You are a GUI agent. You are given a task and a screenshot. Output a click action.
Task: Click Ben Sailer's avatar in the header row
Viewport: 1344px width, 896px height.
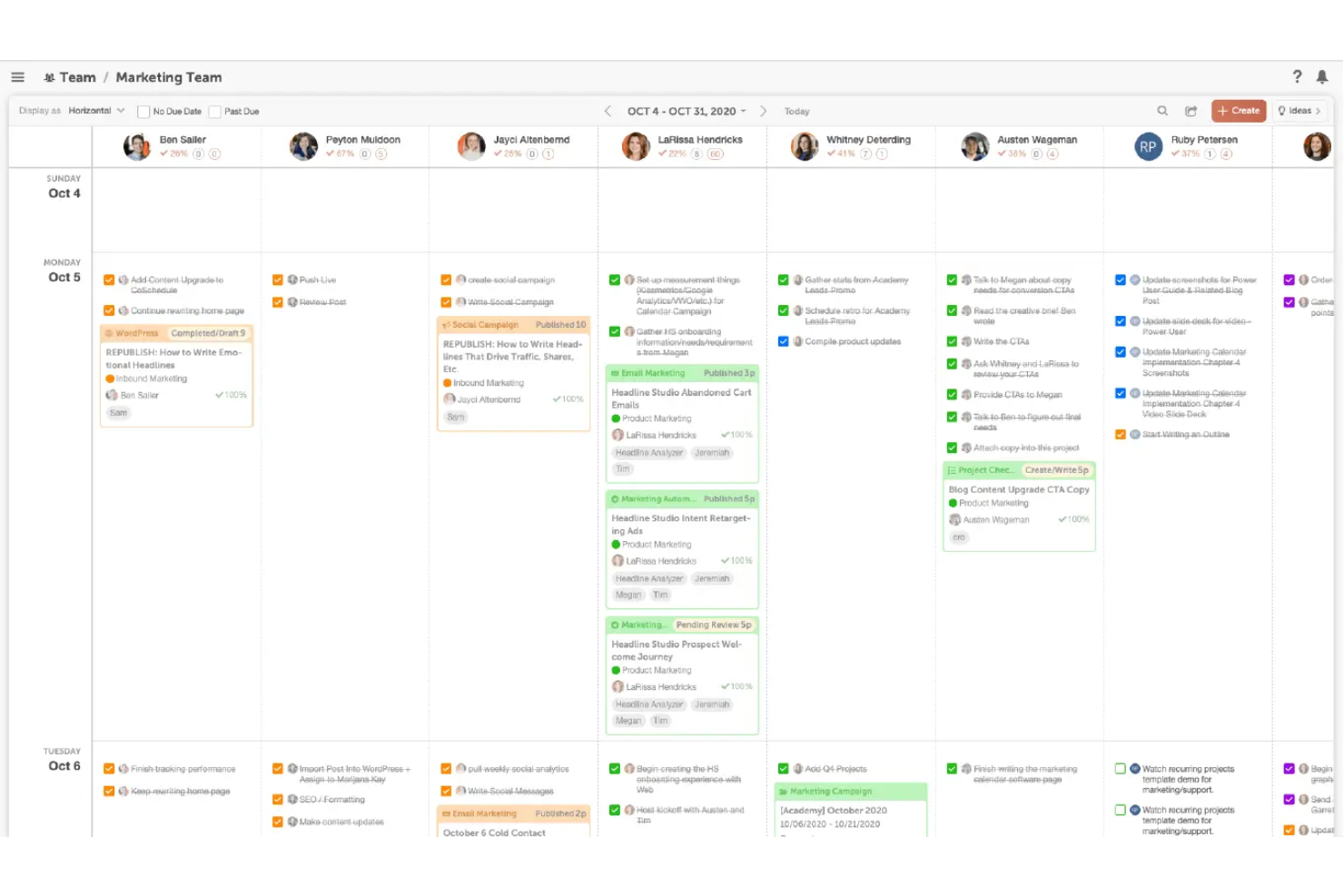click(136, 146)
